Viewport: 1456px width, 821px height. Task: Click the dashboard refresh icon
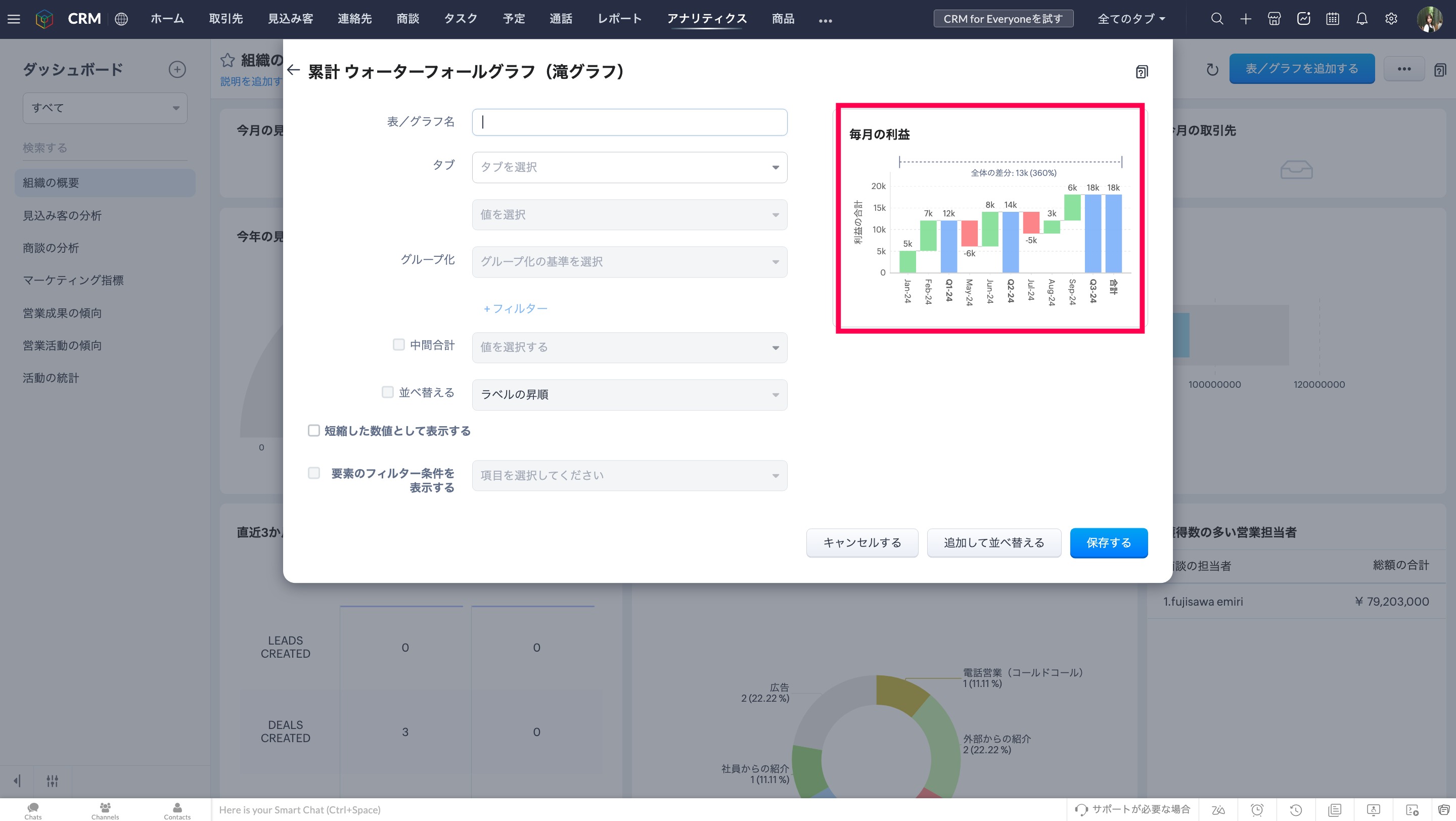pyautogui.click(x=1212, y=69)
